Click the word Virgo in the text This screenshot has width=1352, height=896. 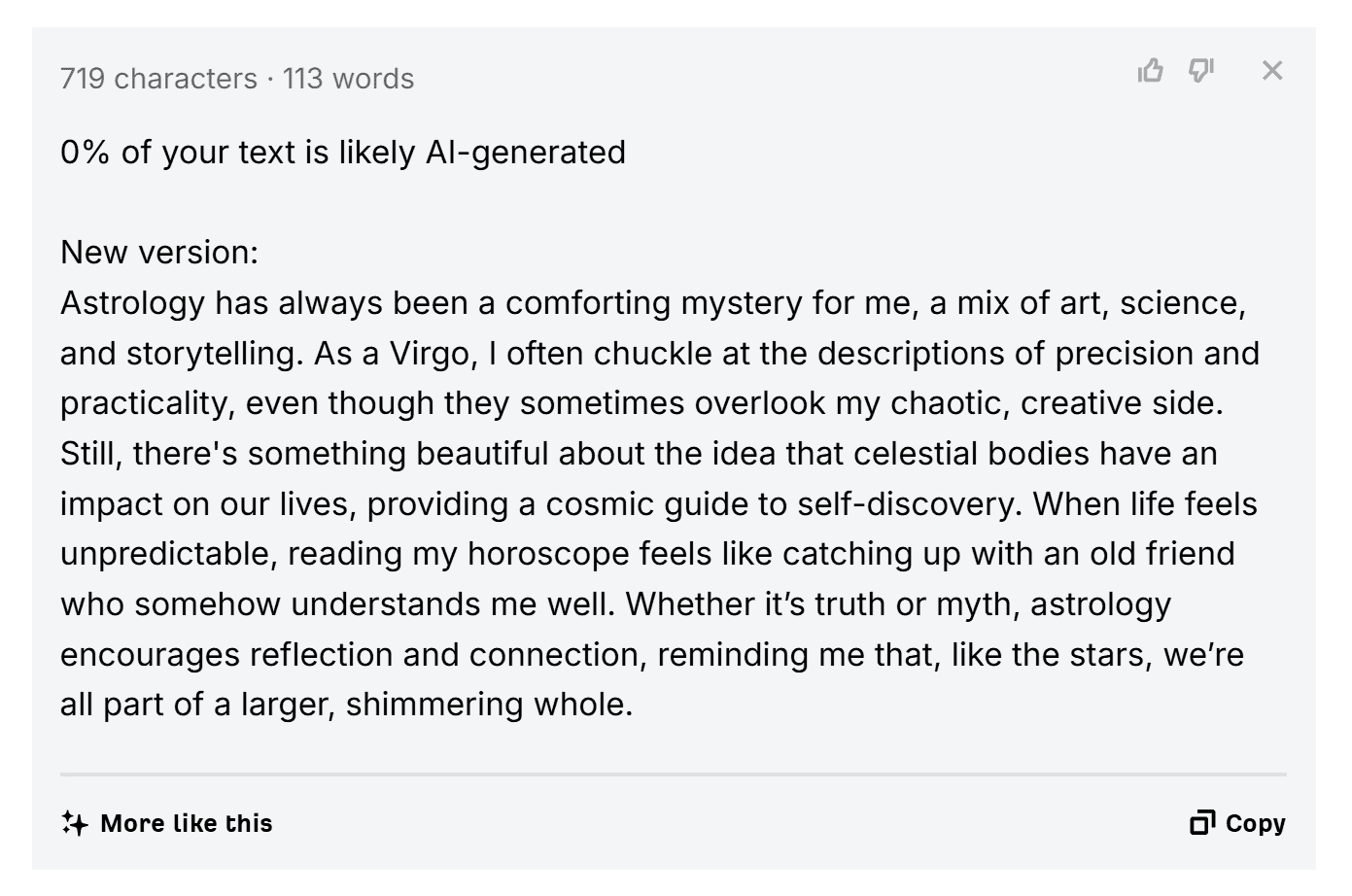(433, 354)
